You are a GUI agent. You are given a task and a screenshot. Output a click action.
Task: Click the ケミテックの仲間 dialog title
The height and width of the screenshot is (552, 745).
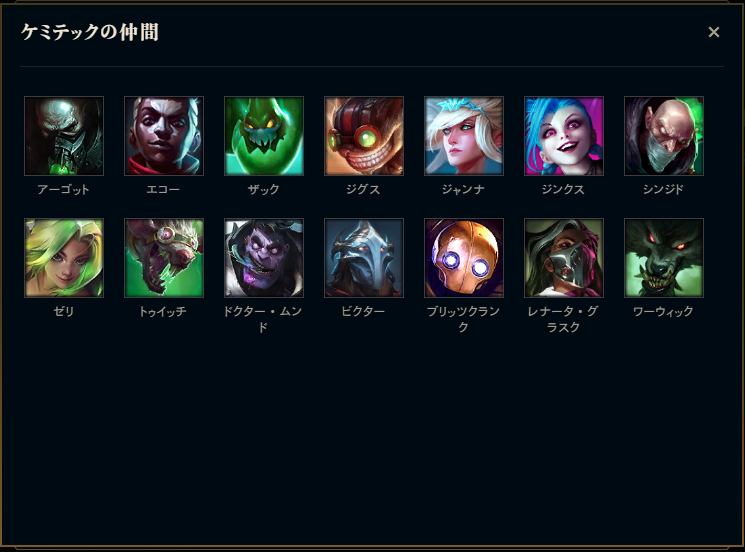[x=90, y=32]
